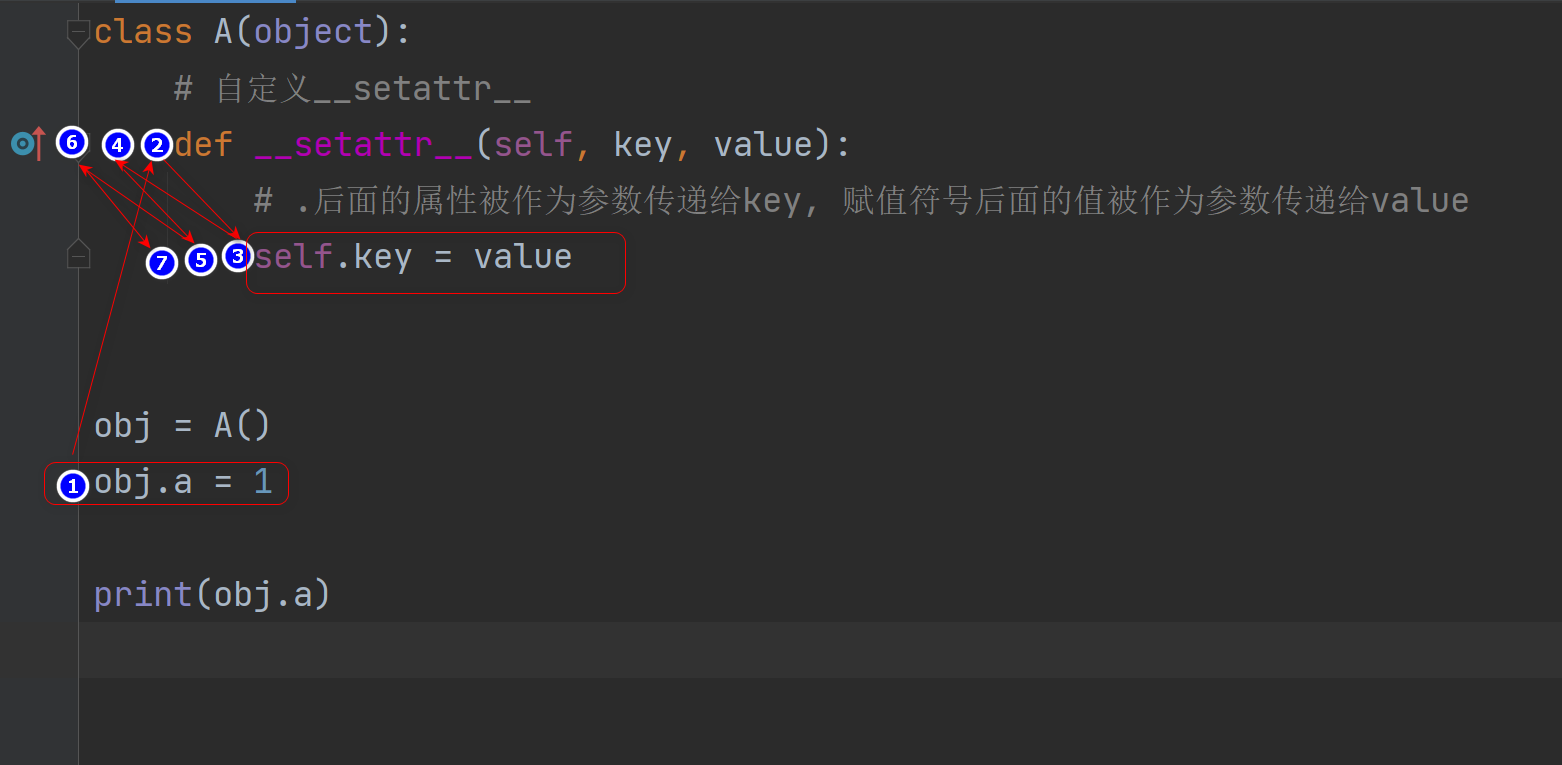Image resolution: width=1562 pixels, height=765 pixels.
Task: Click the 'obj = A()' line
Action: (182, 426)
